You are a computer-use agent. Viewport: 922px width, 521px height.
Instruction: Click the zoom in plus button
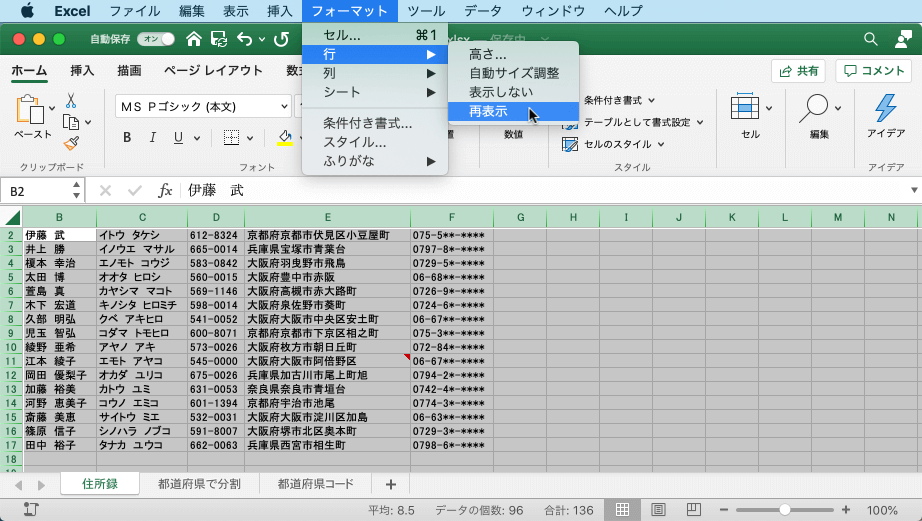(846, 510)
